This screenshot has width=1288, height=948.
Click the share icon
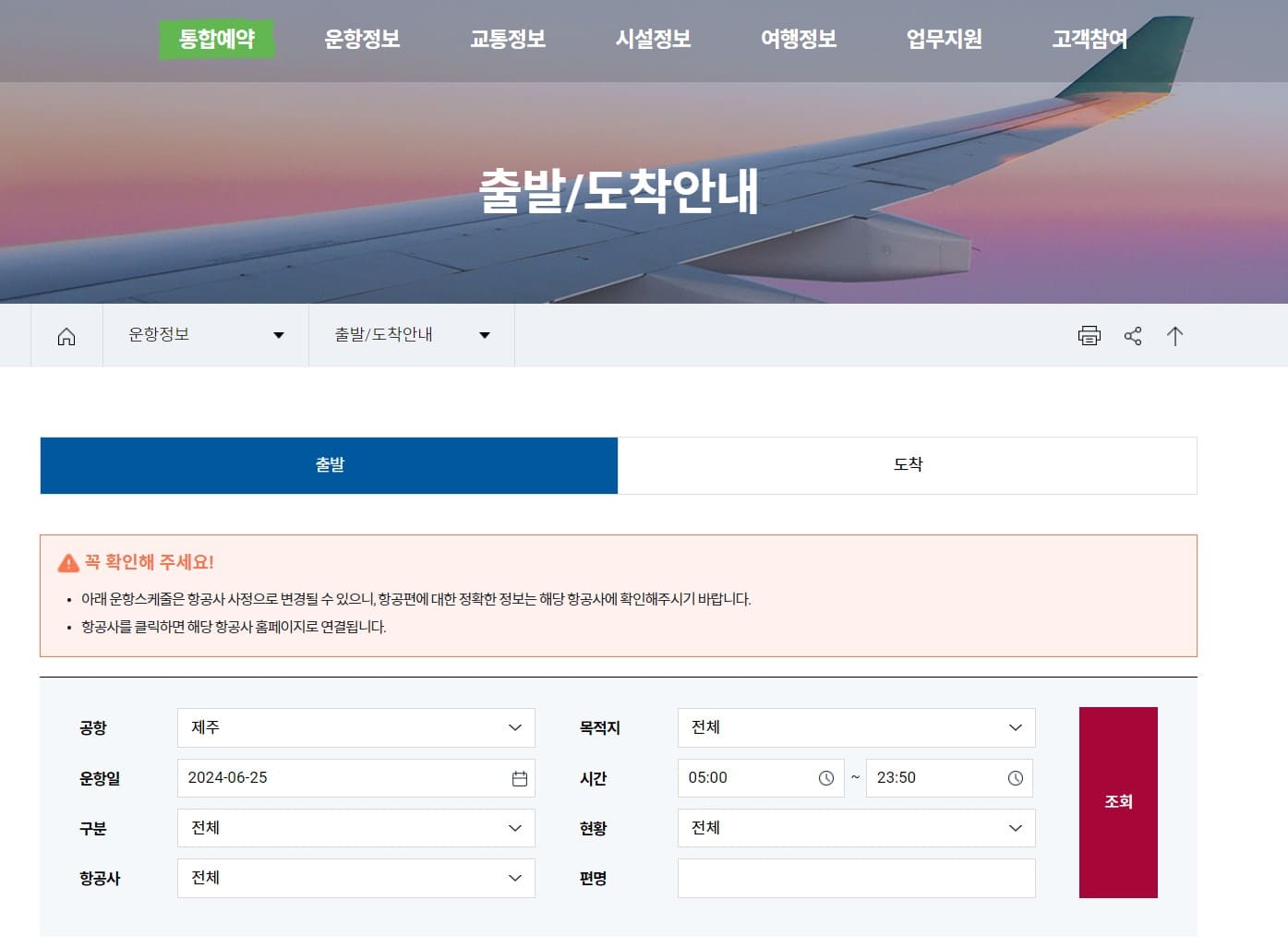(x=1133, y=336)
